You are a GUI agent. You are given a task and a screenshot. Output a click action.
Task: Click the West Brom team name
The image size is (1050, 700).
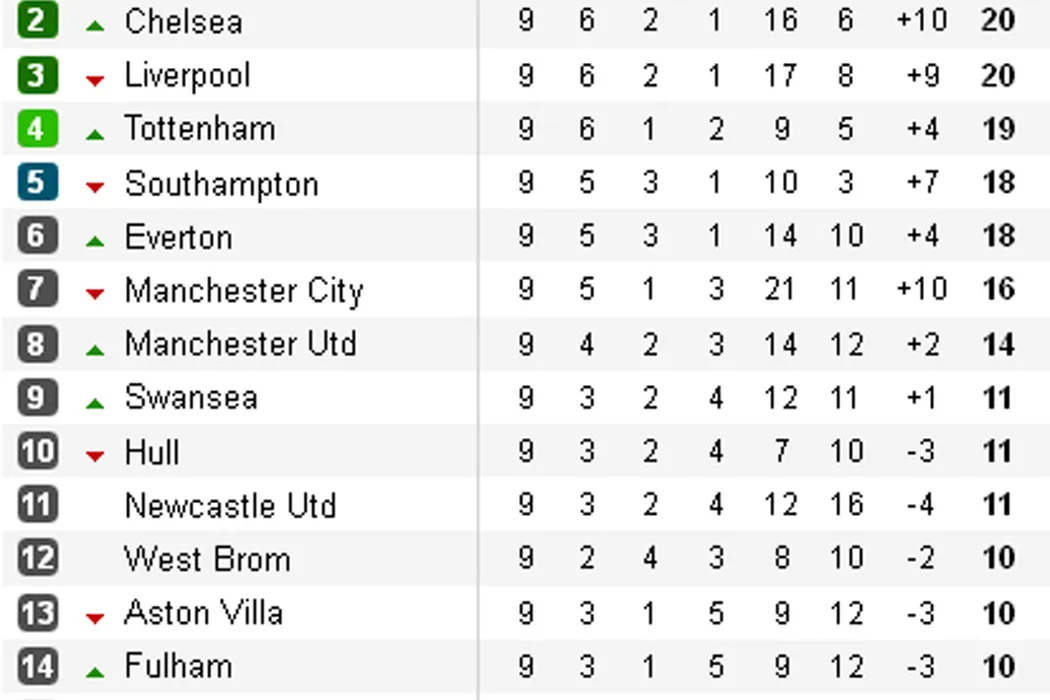(207, 559)
